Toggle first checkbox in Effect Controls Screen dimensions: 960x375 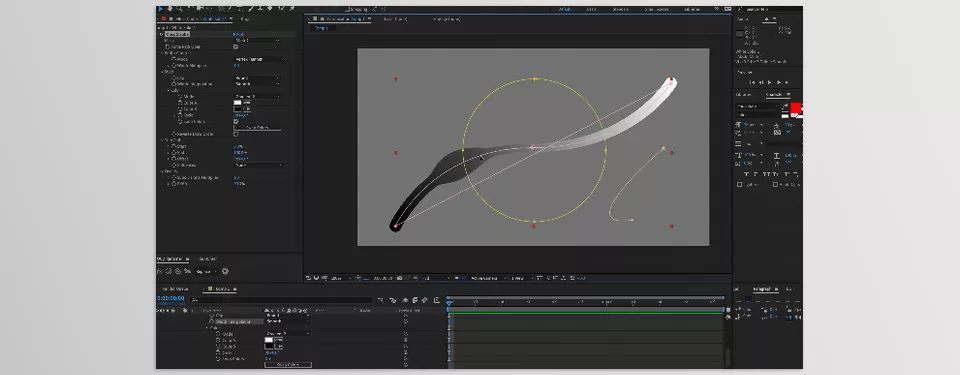click(x=236, y=47)
